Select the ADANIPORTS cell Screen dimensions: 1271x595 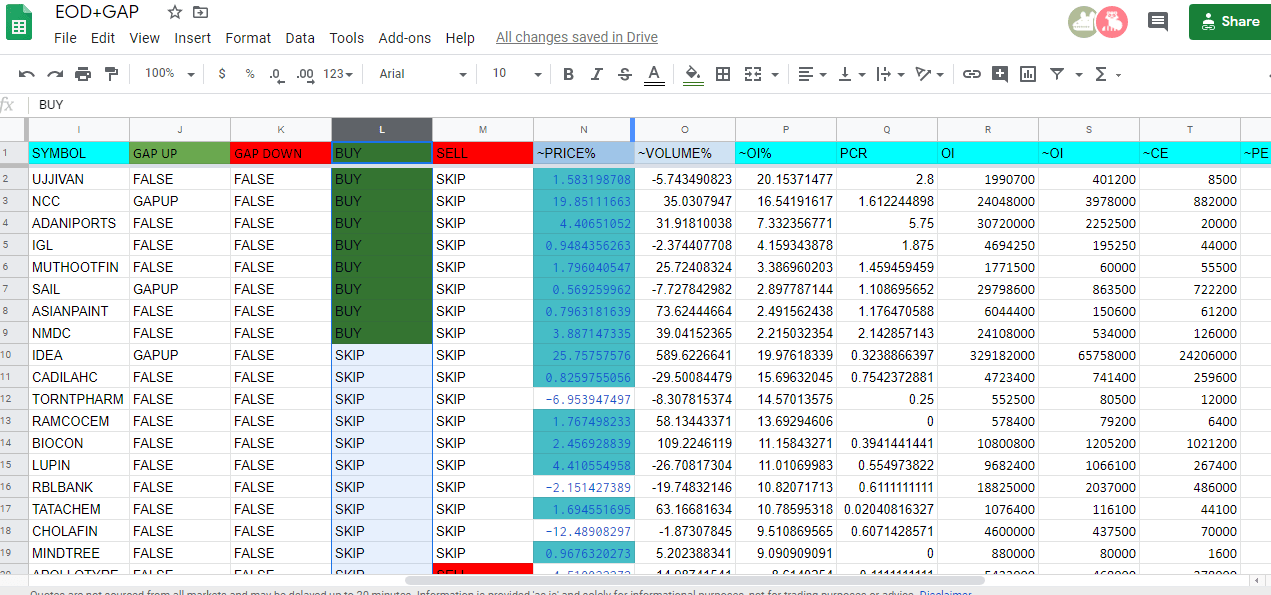pyautogui.click(x=79, y=223)
